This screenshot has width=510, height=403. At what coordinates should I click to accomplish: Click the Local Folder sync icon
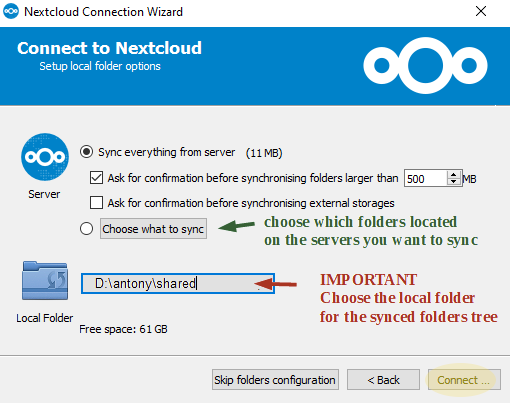(x=45, y=281)
